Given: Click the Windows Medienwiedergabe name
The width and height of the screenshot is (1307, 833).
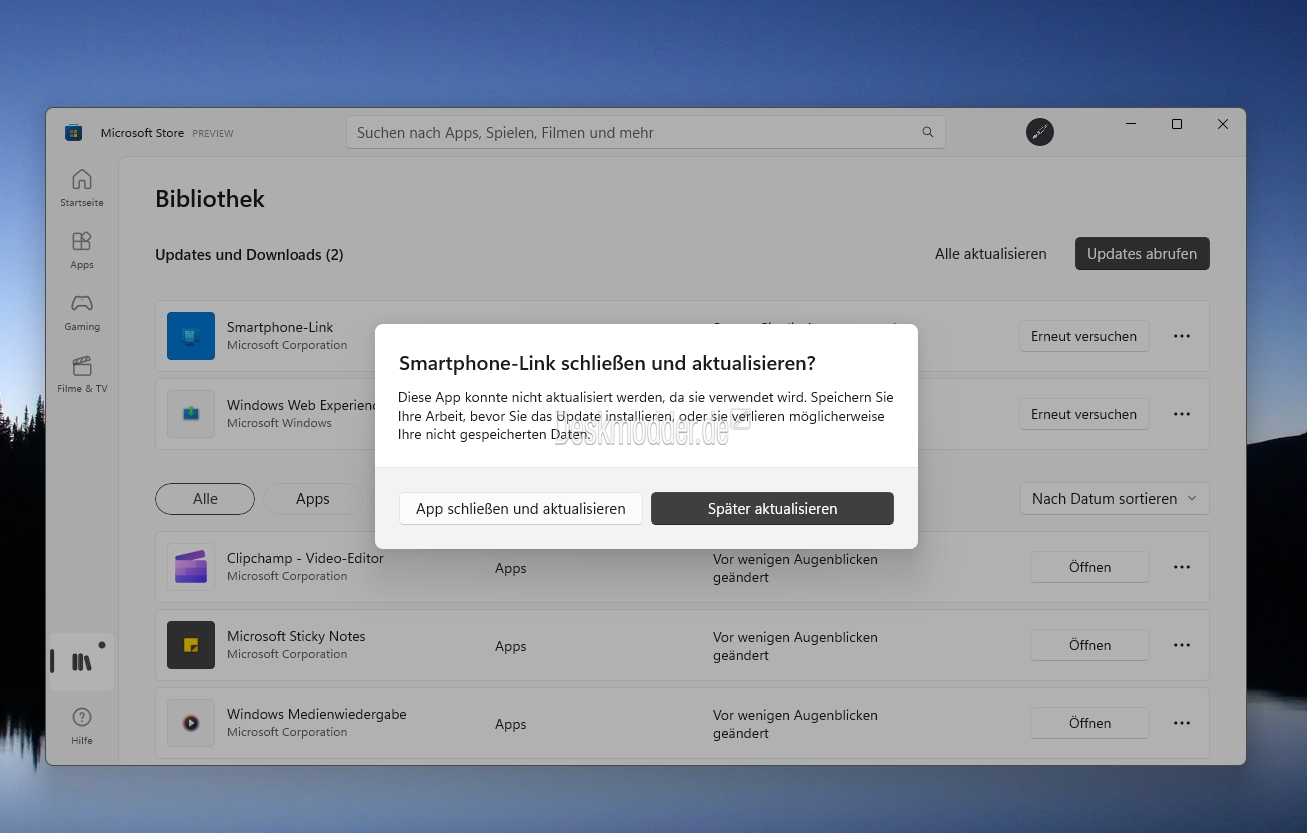Looking at the screenshot, I should (316, 714).
